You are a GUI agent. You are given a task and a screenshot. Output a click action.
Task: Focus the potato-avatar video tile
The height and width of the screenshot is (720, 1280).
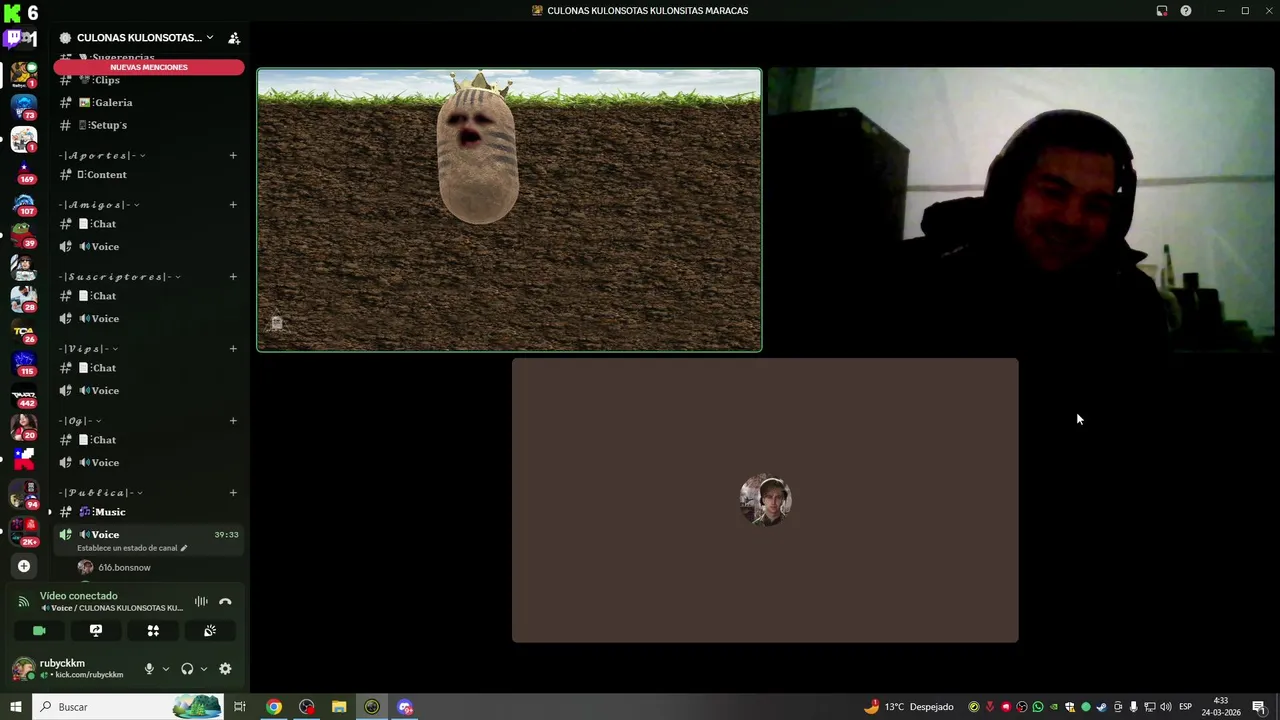(509, 210)
